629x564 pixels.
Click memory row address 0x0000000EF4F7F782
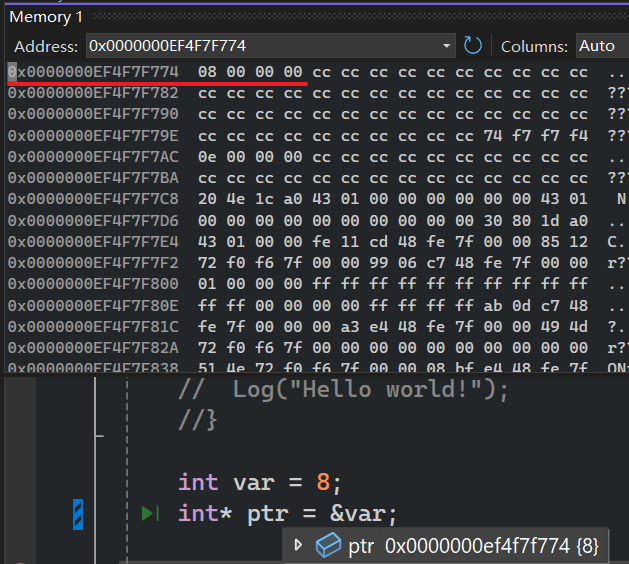pyautogui.click(x=93, y=93)
